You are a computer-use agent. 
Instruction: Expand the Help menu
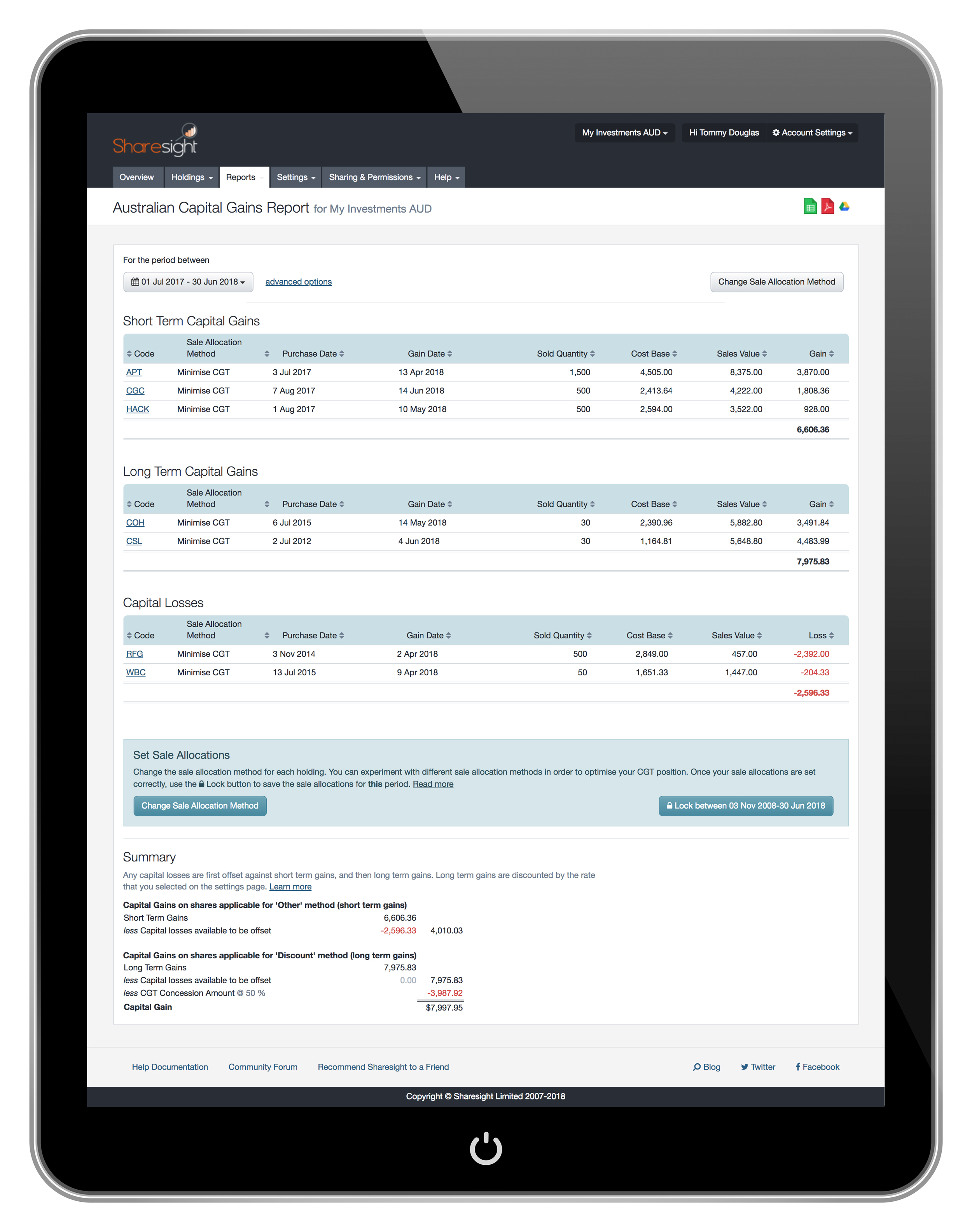[446, 177]
